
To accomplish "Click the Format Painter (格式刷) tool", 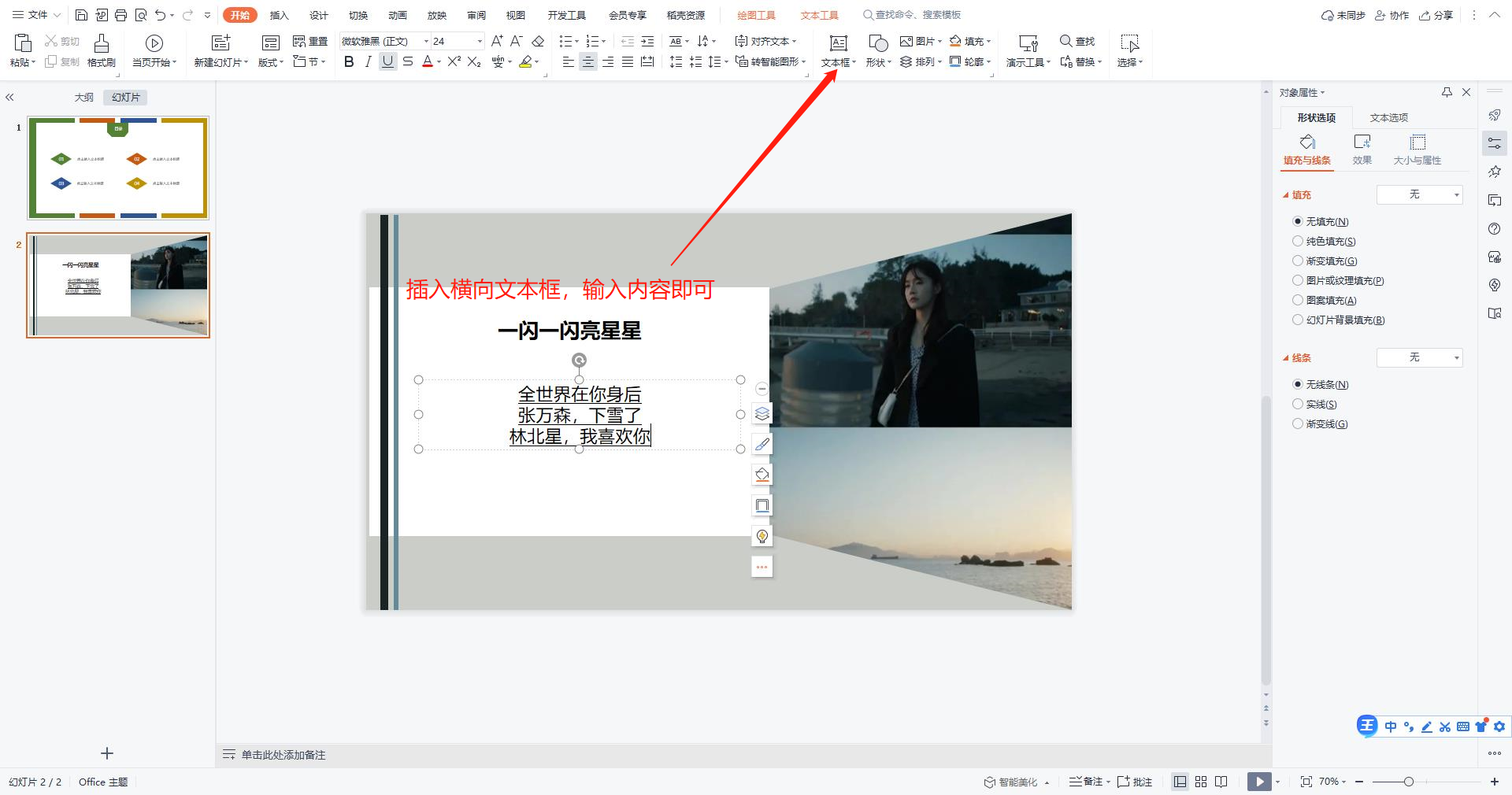I will pos(102,50).
